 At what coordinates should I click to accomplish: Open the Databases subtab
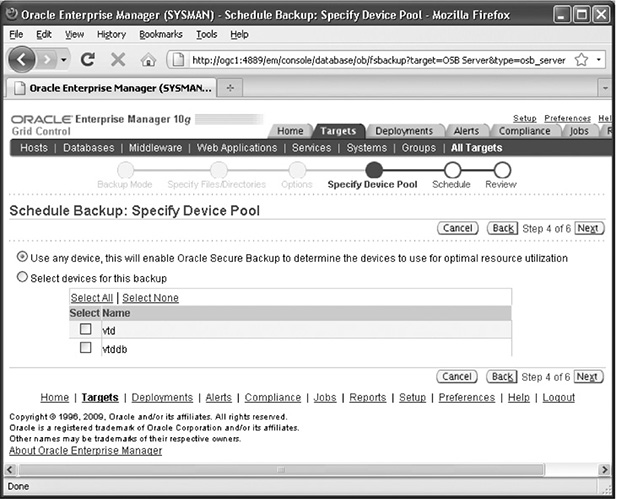point(89,148)
